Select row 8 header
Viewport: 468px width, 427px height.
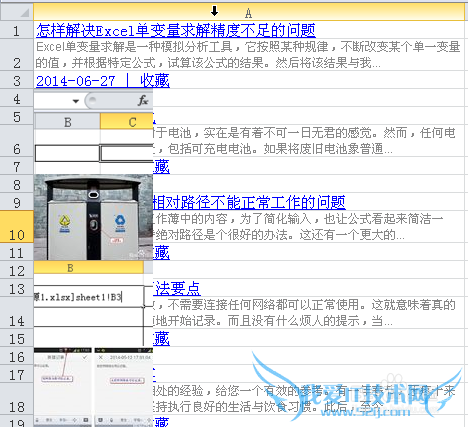(17, 184)
